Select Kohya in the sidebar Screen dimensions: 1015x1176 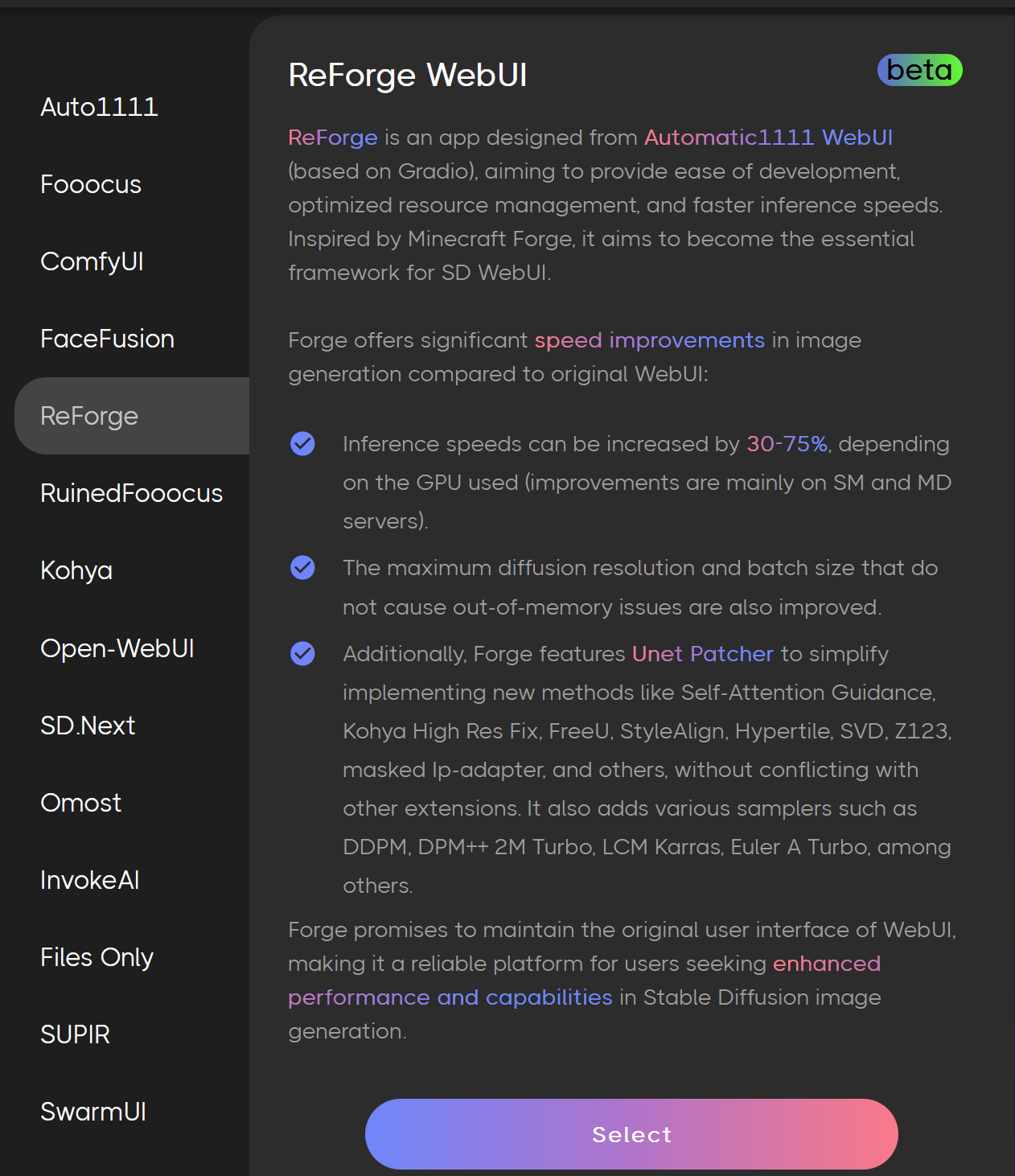coord(76,570)
